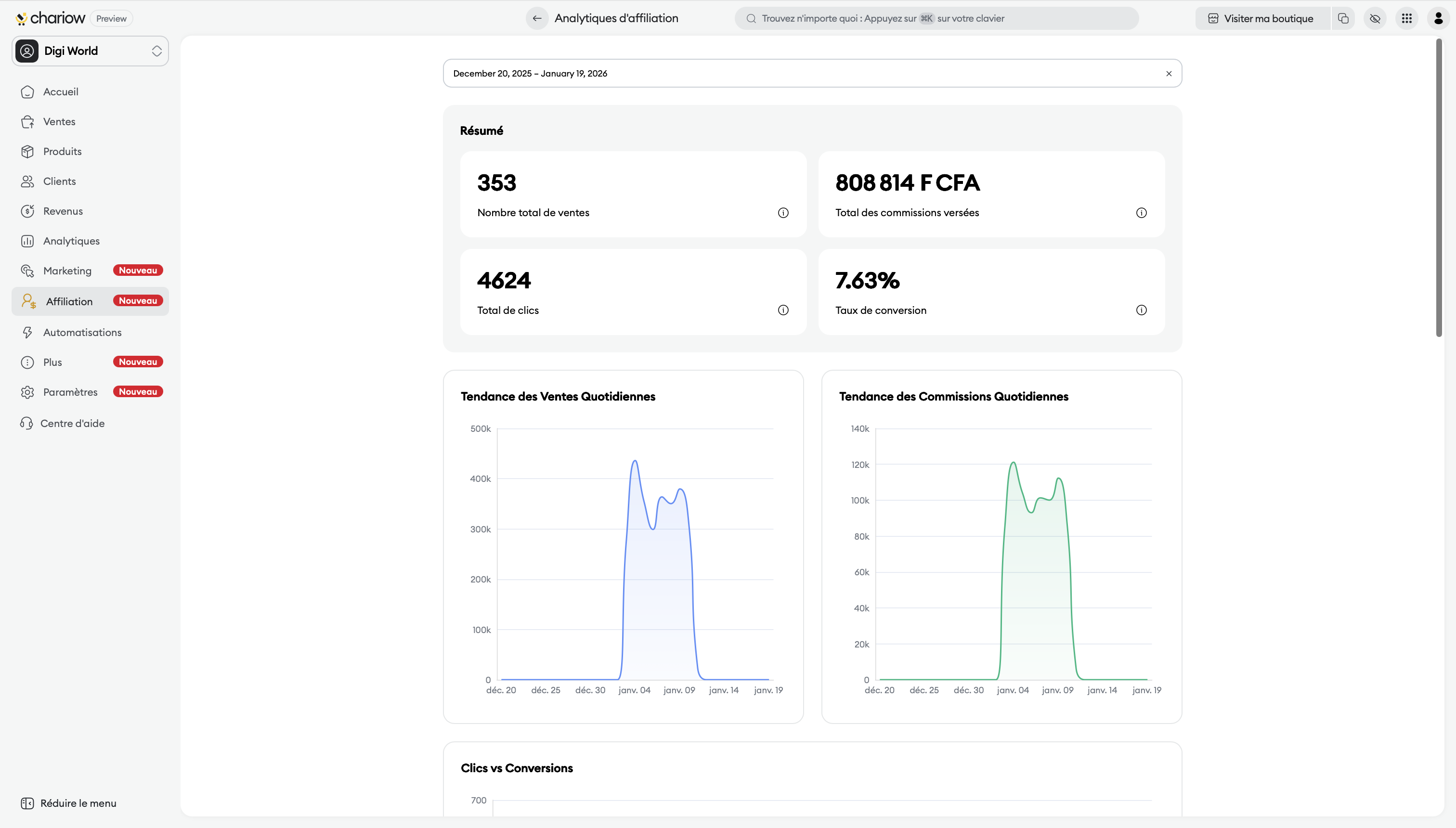Open the user profile avatar
Viewport: 1456px width, 828px height.
1438,18
